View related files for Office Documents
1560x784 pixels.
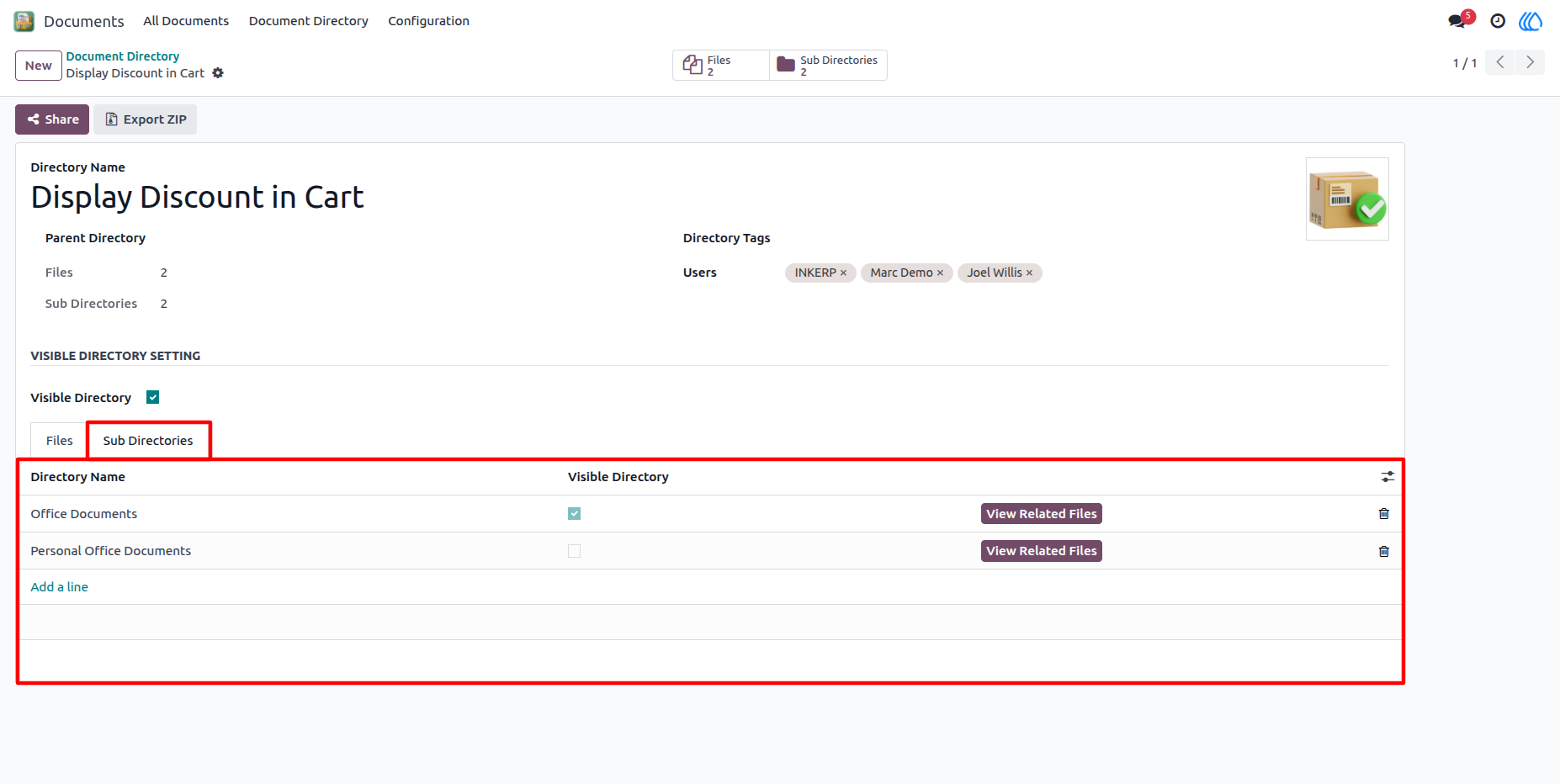coord(1042,514)
